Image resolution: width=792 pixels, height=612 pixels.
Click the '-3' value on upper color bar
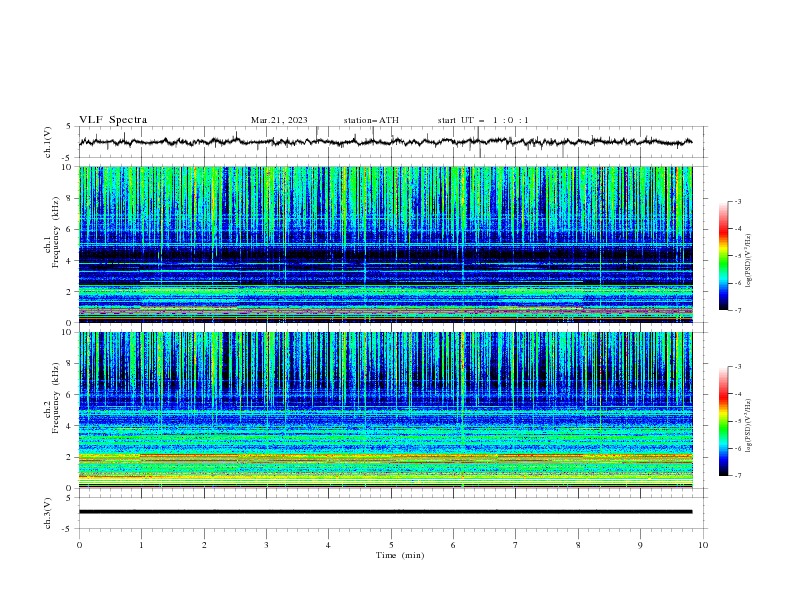(x=737, y=201)
